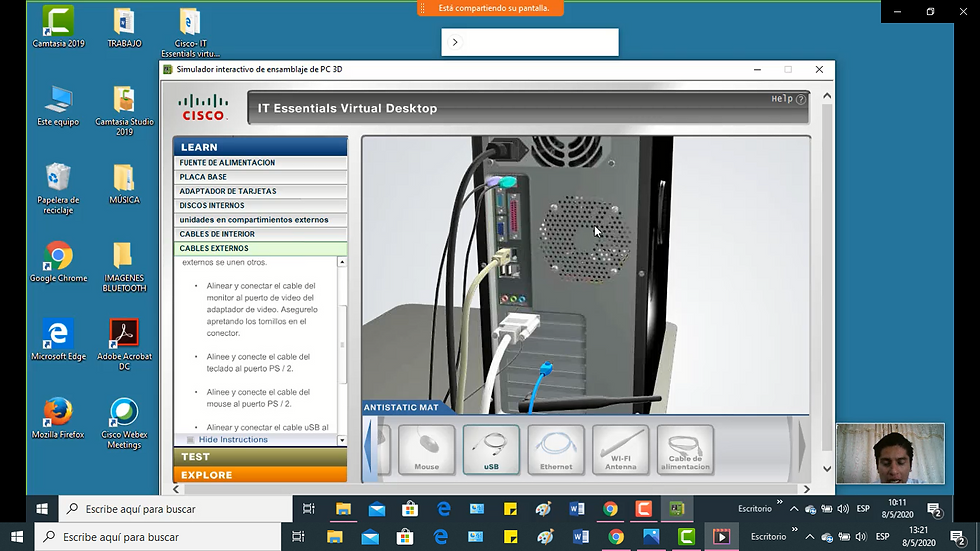Viewport: 980px width, 551px height.
Task: Toggle the Hide Instructions checkbox icon
Action: (x=191, y=440)
